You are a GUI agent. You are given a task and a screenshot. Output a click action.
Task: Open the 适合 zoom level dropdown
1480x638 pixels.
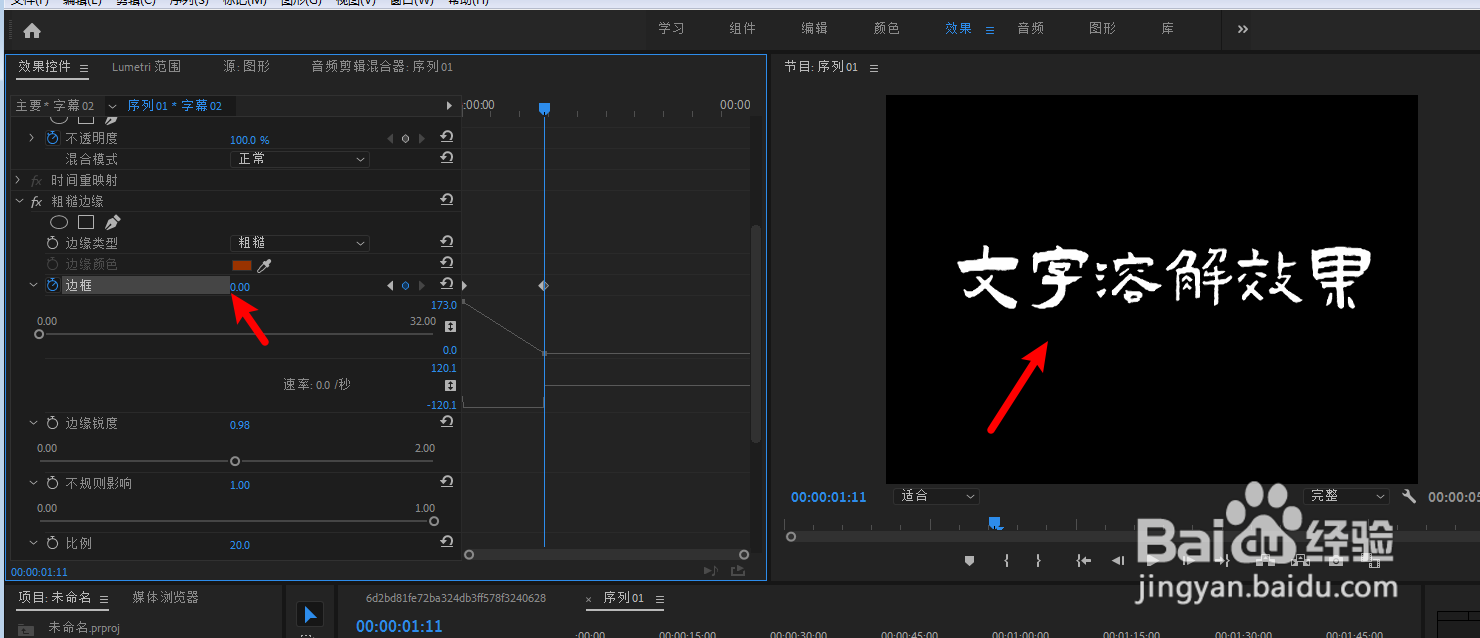[x=936, y=496]
